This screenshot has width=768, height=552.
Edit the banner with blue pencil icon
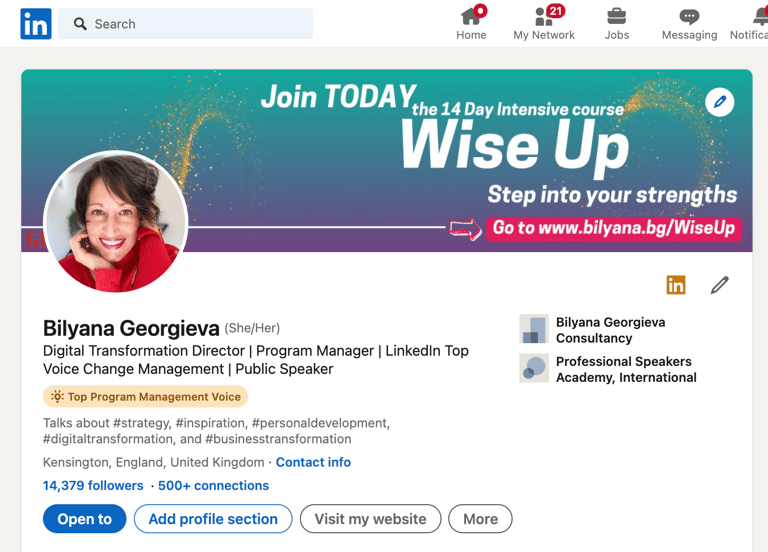pyautogui.click(x=720, y=102)
